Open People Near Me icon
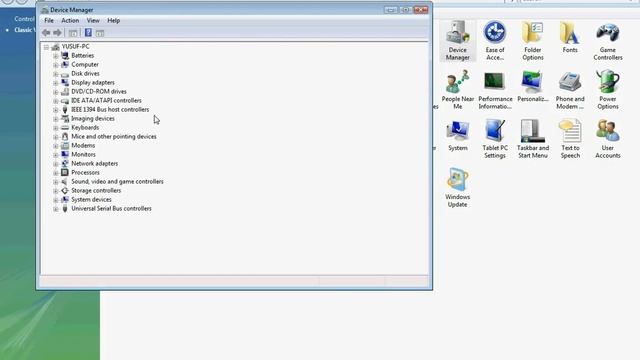This screenshot has height=360, width=640. 458,90
